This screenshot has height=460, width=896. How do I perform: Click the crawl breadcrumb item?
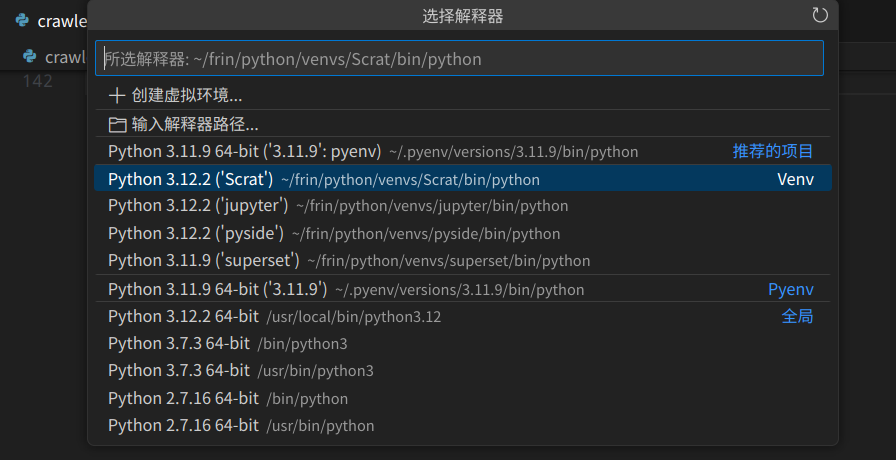coord(65,57)
